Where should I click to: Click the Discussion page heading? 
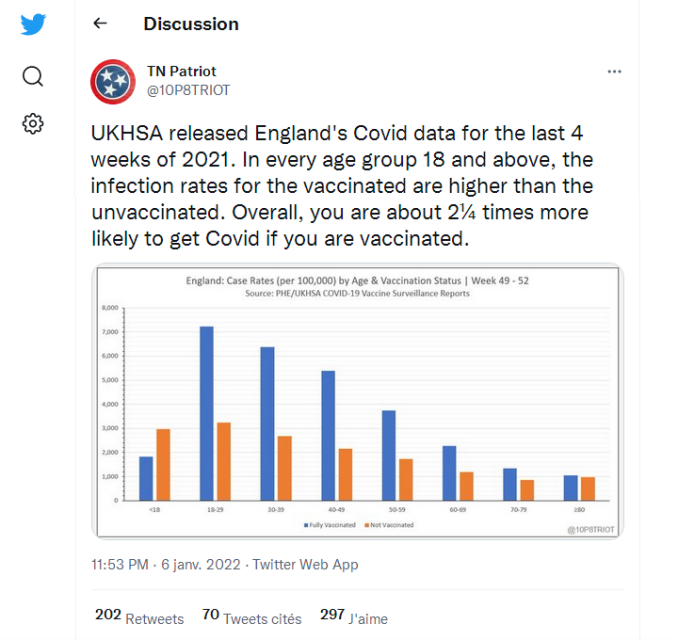click(191, 24)
